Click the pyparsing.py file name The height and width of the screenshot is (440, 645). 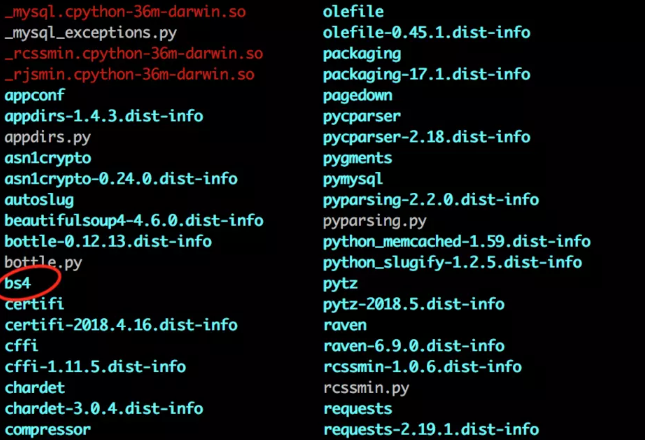[x=375, y=221]
